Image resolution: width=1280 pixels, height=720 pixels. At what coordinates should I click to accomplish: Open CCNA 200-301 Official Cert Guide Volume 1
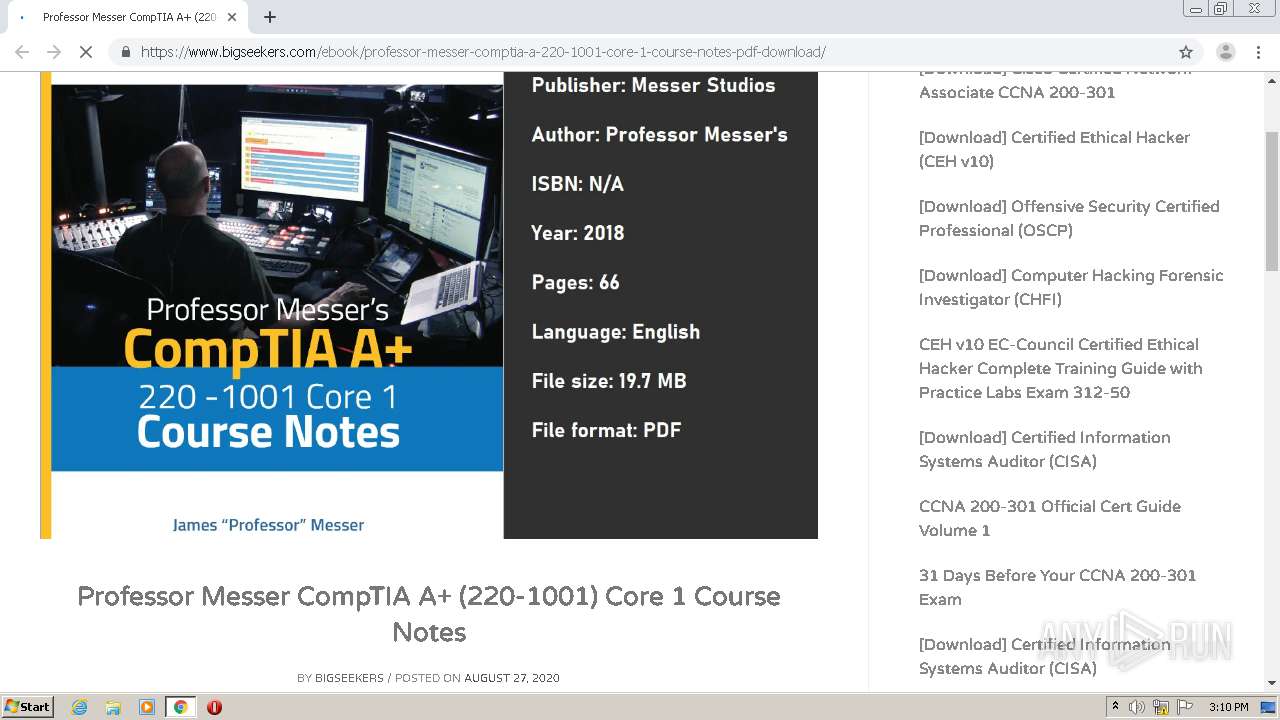tap(1049, 518)
